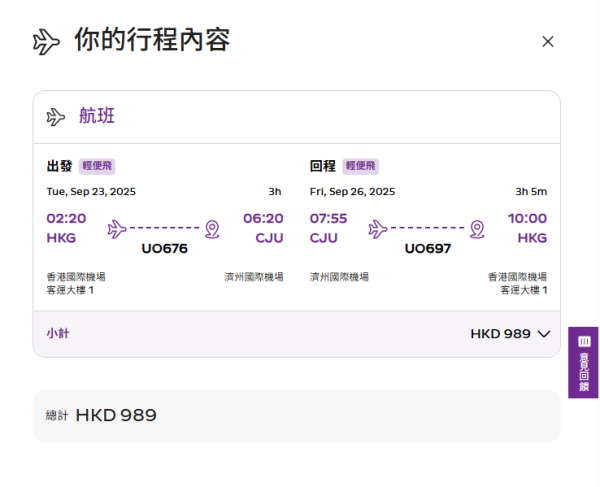Click the 你的行程內容 title
Screen dimensions: 600x487
click(152, 40)
